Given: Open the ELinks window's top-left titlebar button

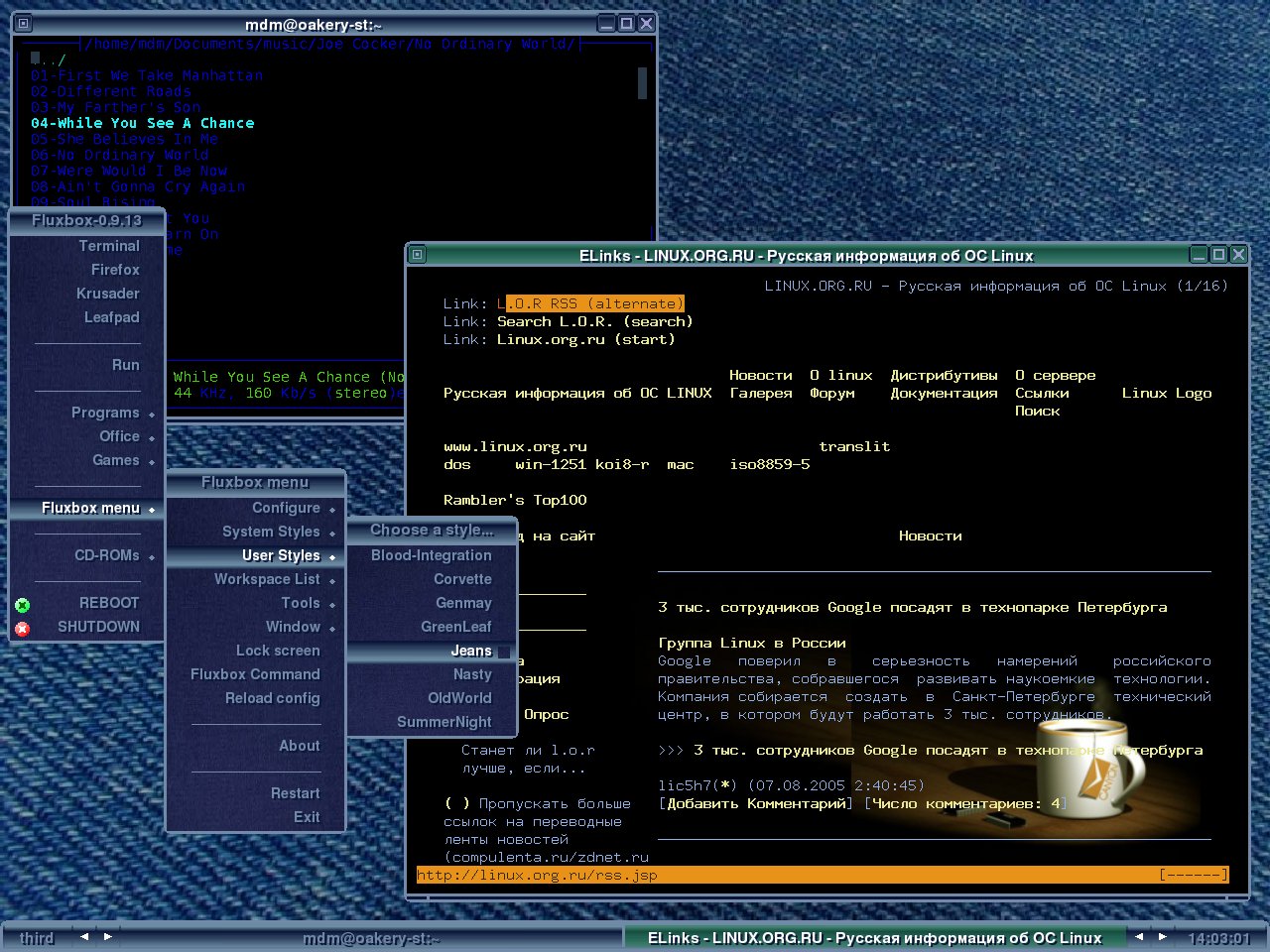Looking at the screenshot, I should tap(418, 255).
